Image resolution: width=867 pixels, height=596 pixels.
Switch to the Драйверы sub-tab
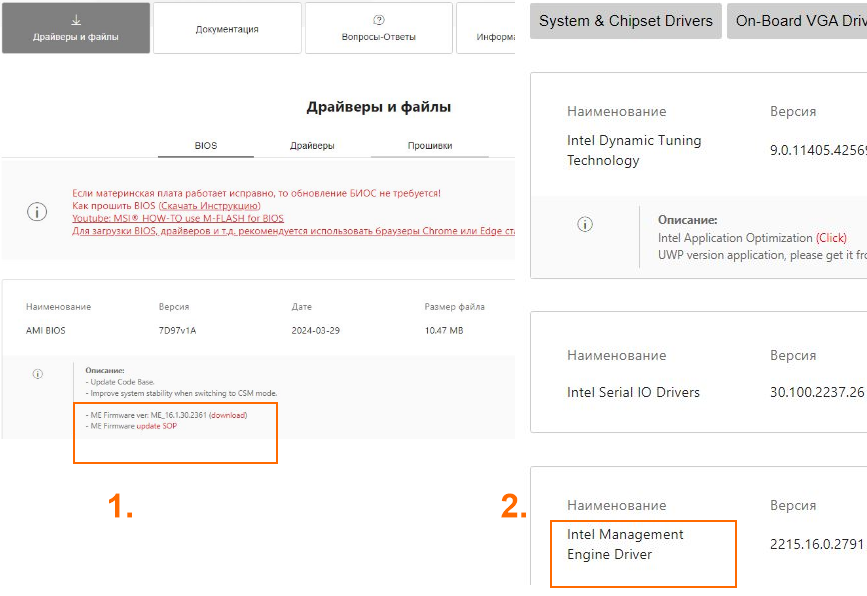(312, 146)
